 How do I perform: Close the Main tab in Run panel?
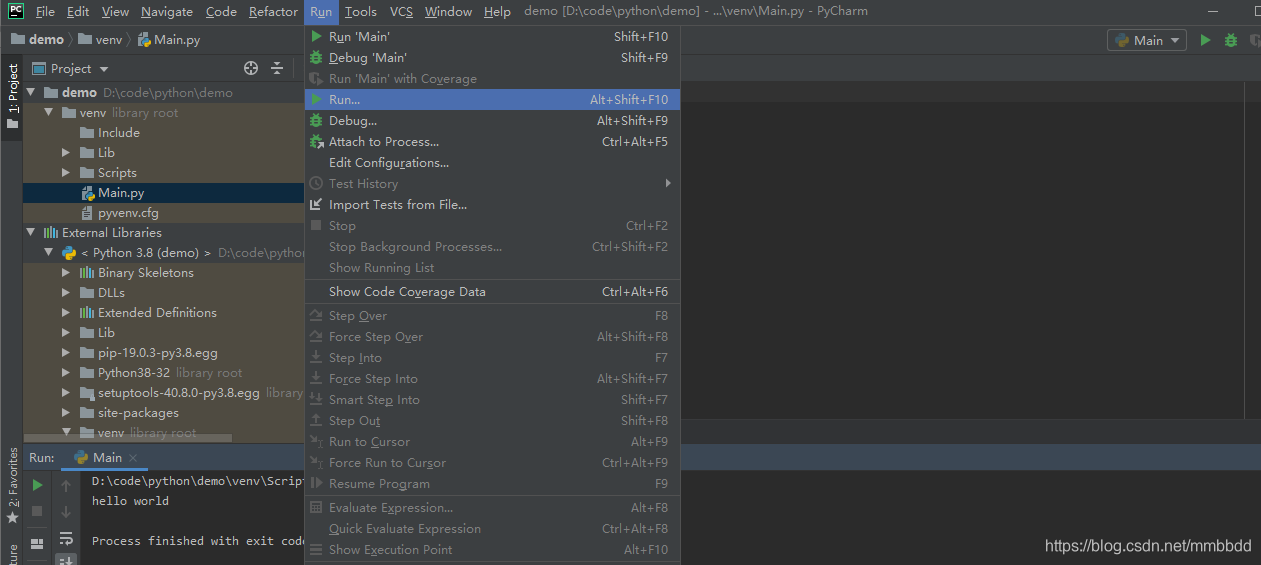(x=133, y=458)
